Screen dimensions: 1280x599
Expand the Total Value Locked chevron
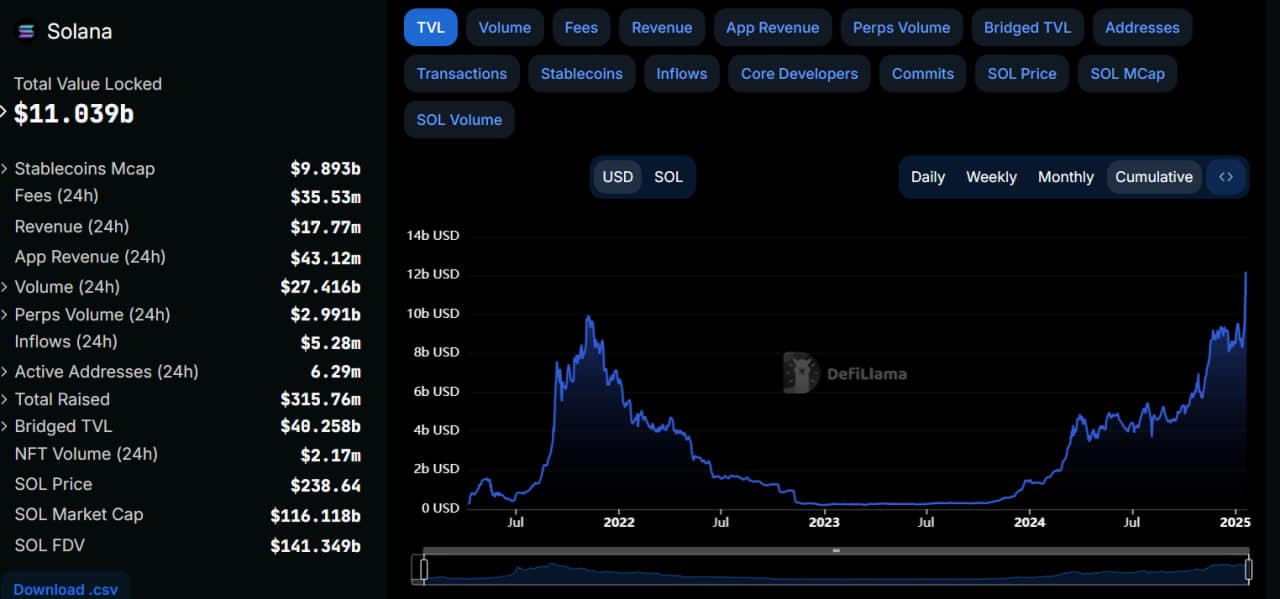click(x=4, y=112)
